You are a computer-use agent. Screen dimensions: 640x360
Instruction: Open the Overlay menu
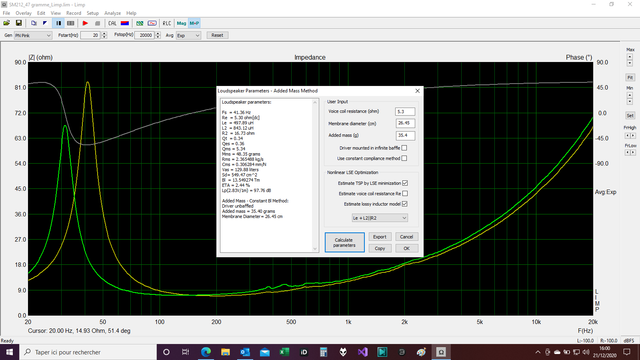pos(23,13)
